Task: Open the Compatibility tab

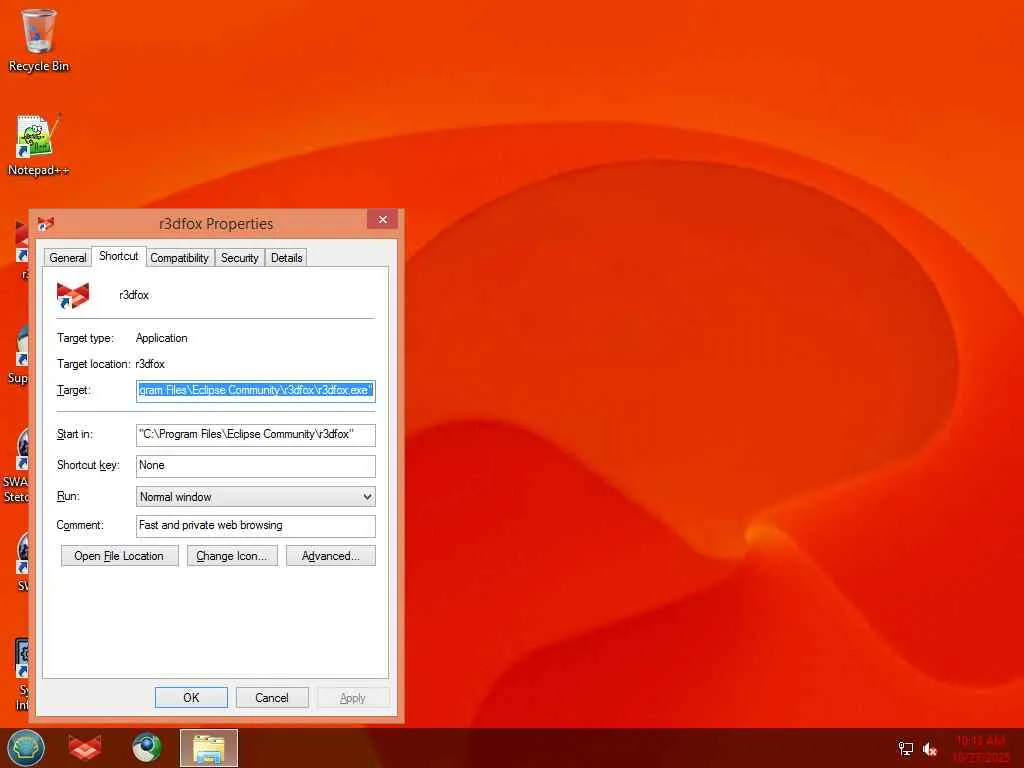Action: pos(180,258)
